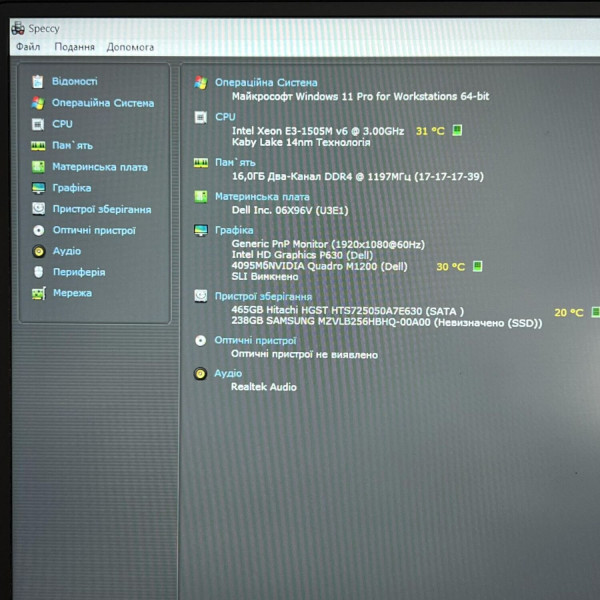Click the drive temperature 20 °C value
This screenshot has width=600, height=600.
coord(569,313)
